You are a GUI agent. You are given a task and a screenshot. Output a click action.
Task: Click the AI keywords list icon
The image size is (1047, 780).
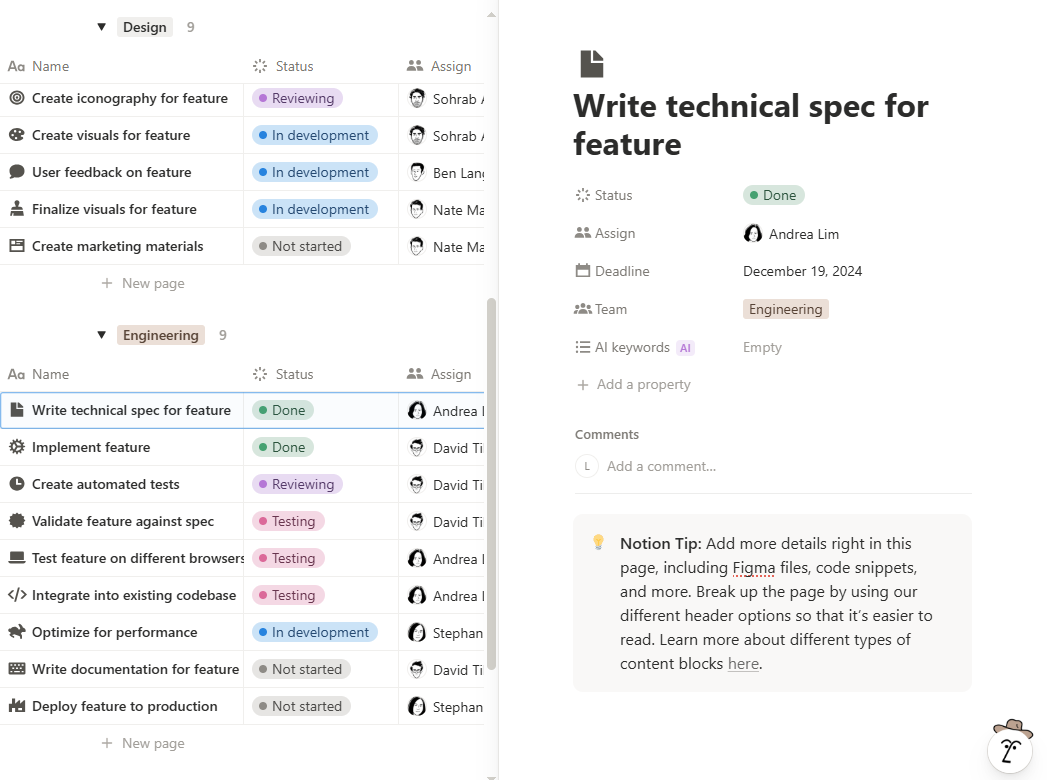(x=584, y=347)
